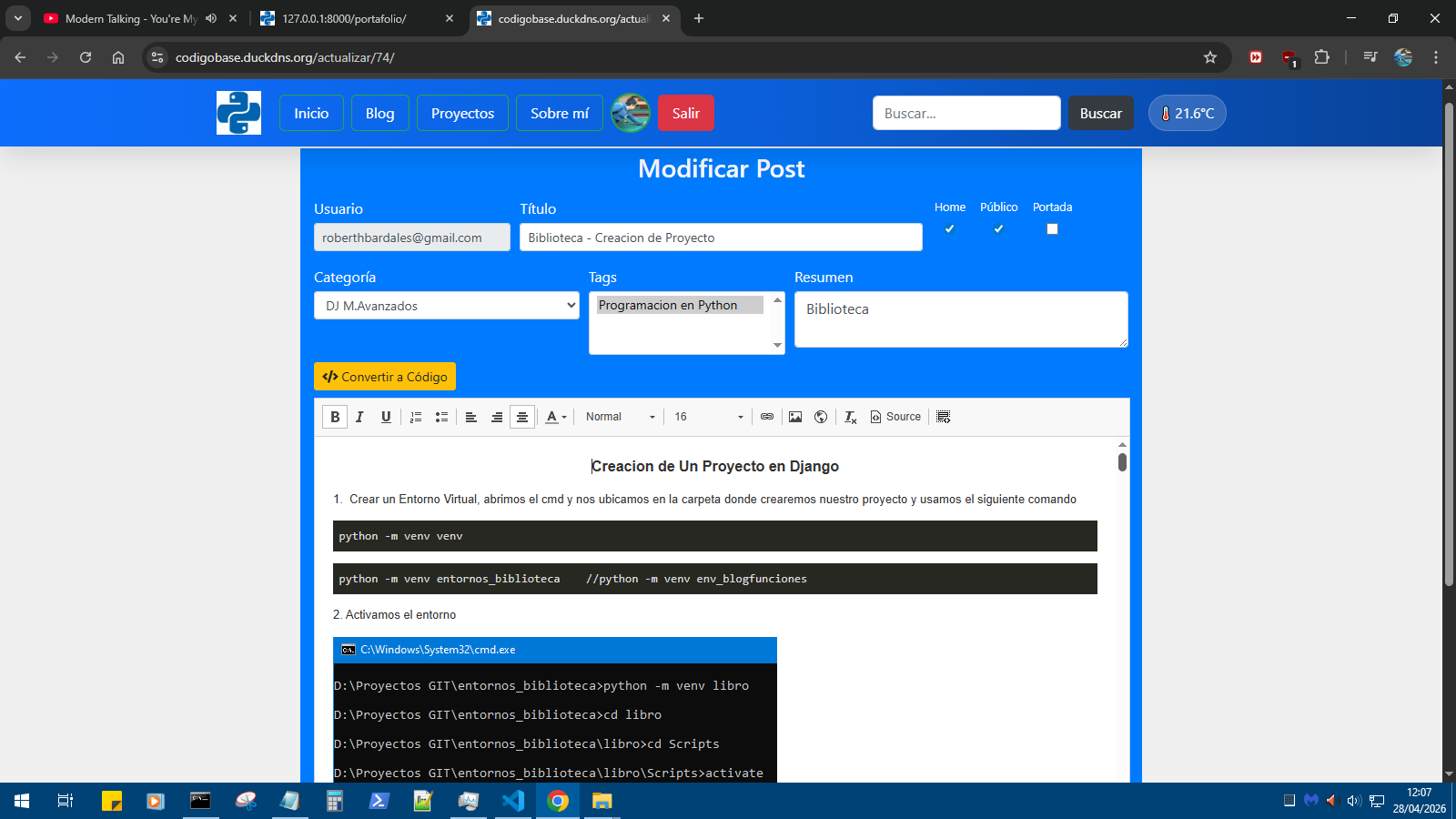Open Windows Start menu
Image resolution: width=1456 pixels, height=819 pixels.
(x=22, y=801)
